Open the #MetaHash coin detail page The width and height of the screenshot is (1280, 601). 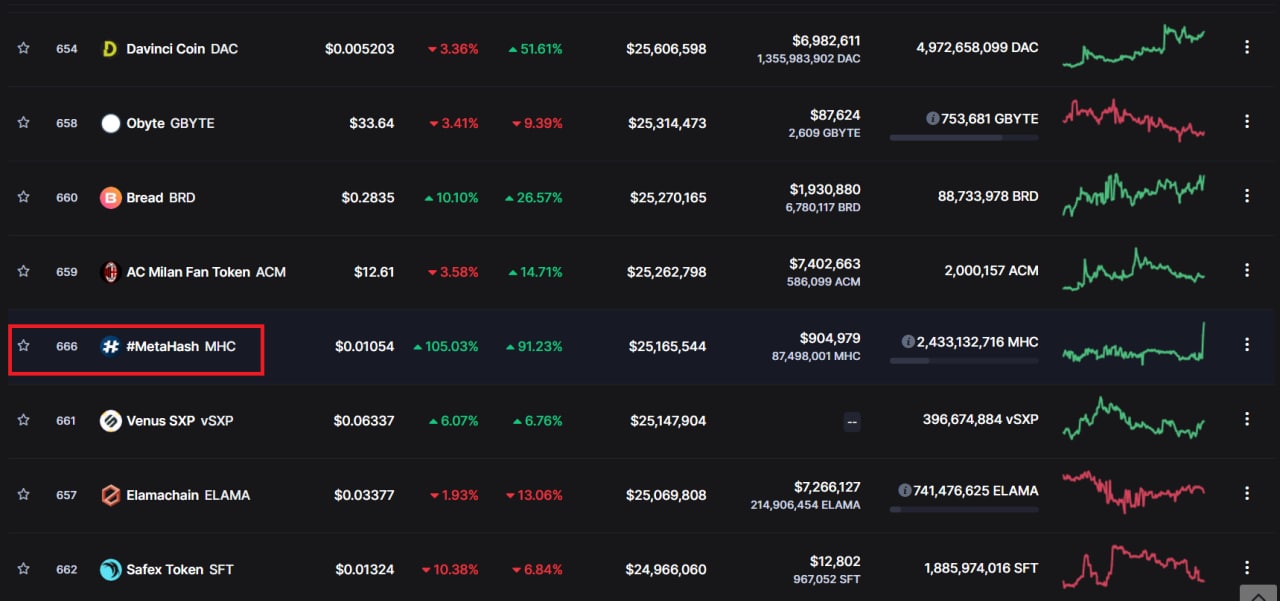(181, 347)
